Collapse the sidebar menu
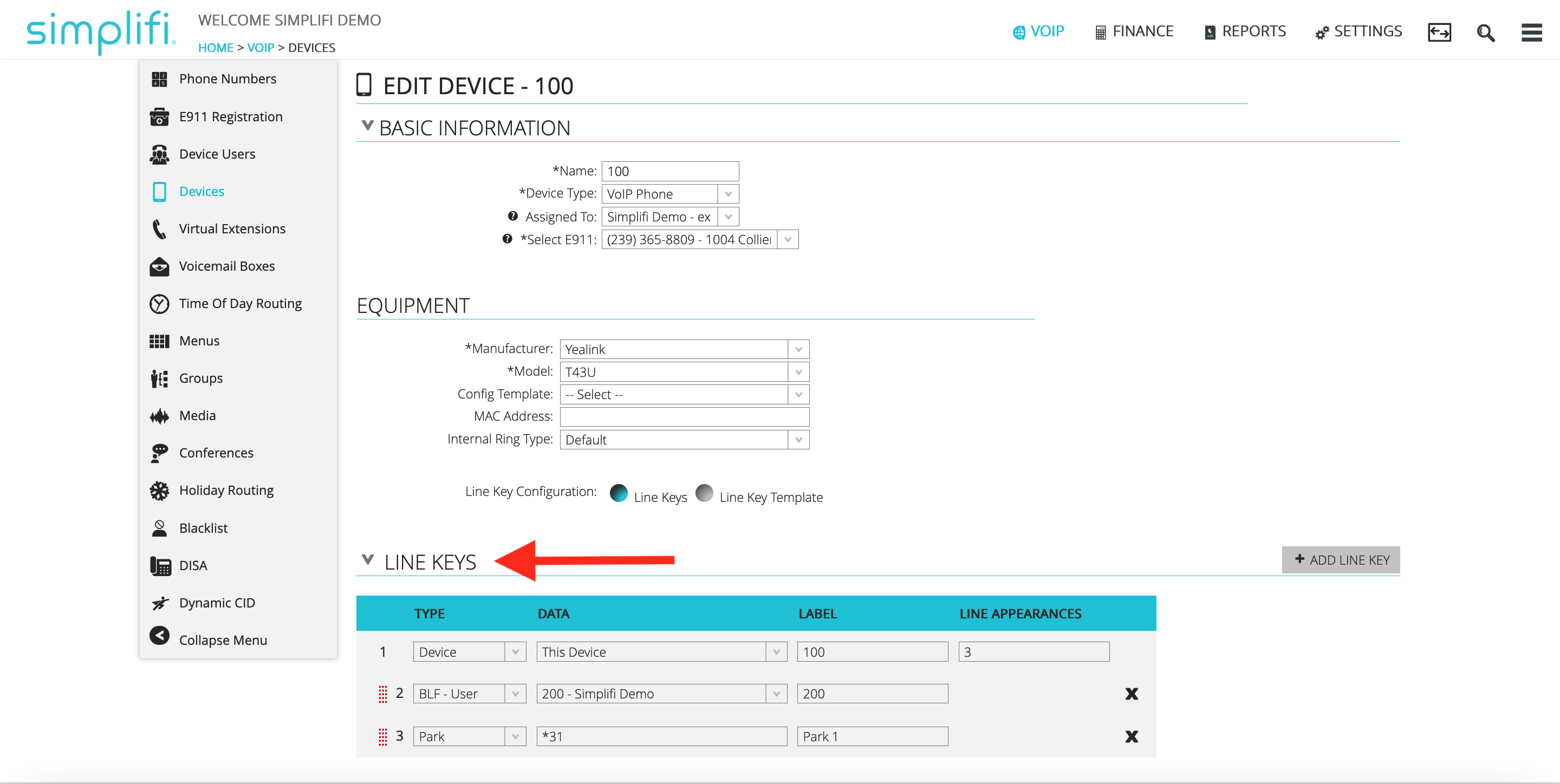Screen dimensions: 1560x784 [223, 639]
